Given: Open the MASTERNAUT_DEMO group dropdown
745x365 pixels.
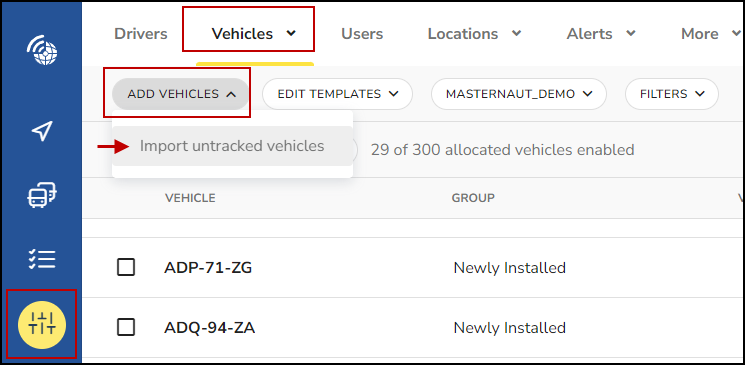Looking at the screenshot, I should [x=519, y=94].
